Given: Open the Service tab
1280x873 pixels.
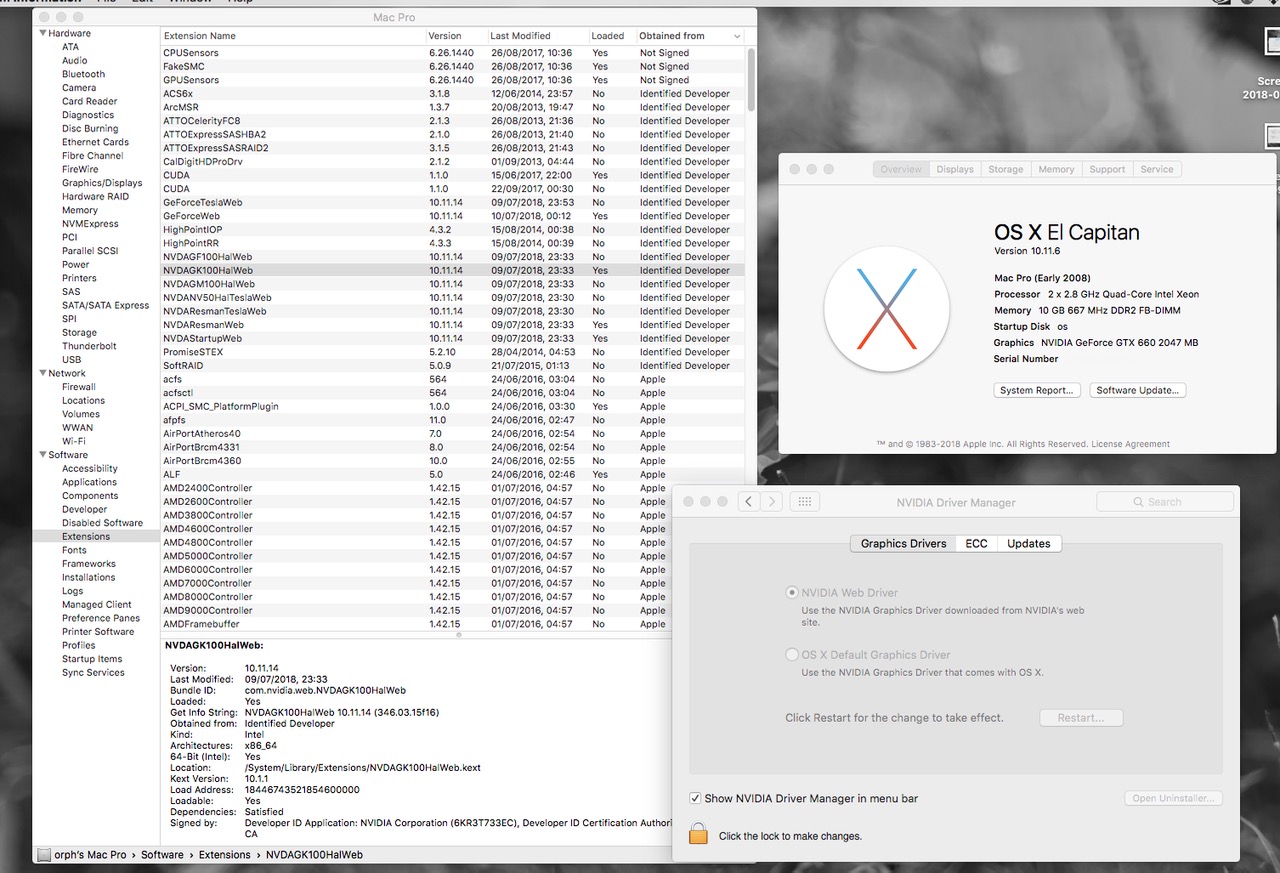Looking at the screenshot, I should click(x=1157, y=169).
